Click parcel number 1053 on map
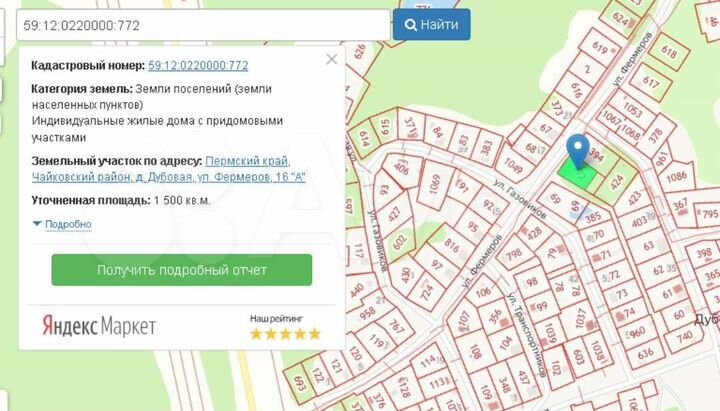720x411 pixels. click(632, 108)
